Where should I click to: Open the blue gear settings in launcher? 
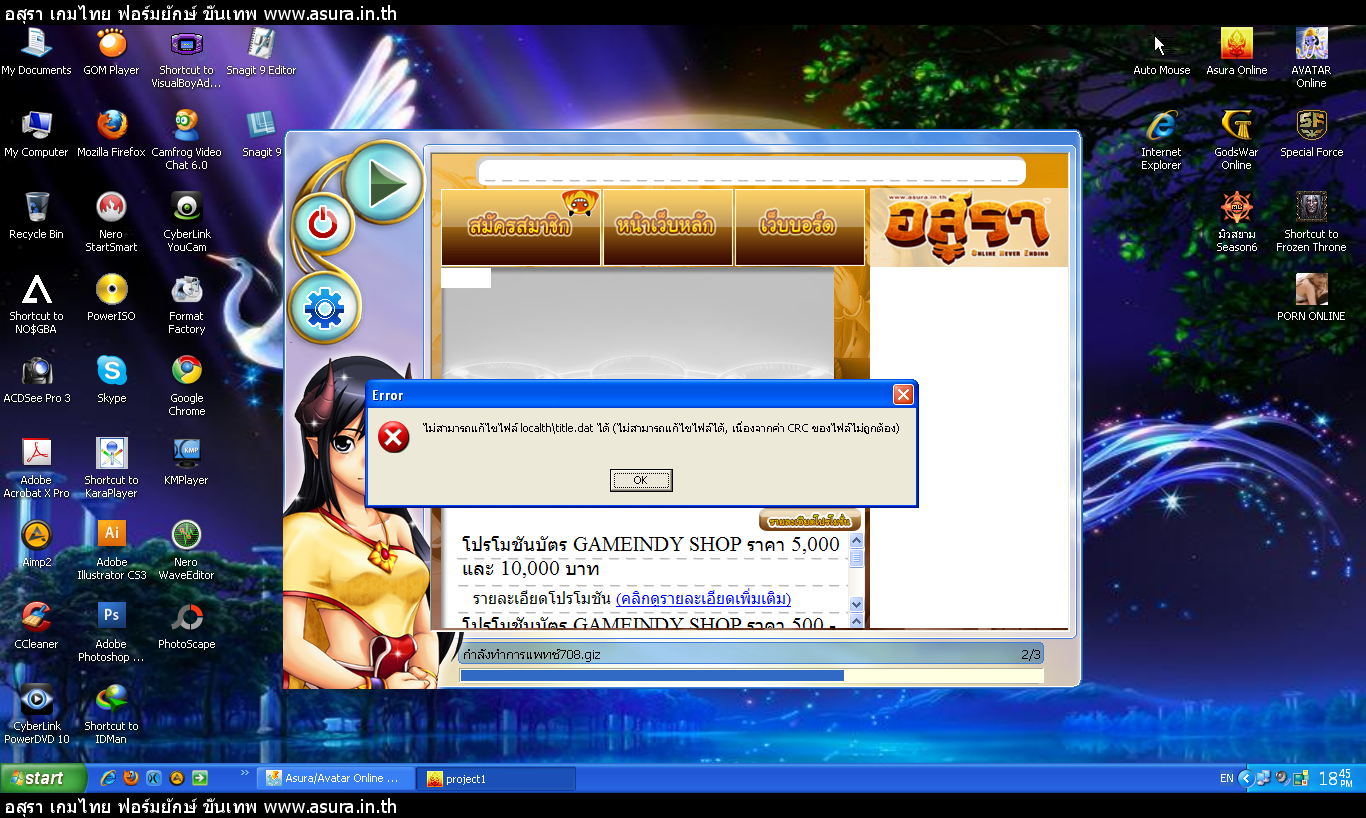[x=323, y=309]
